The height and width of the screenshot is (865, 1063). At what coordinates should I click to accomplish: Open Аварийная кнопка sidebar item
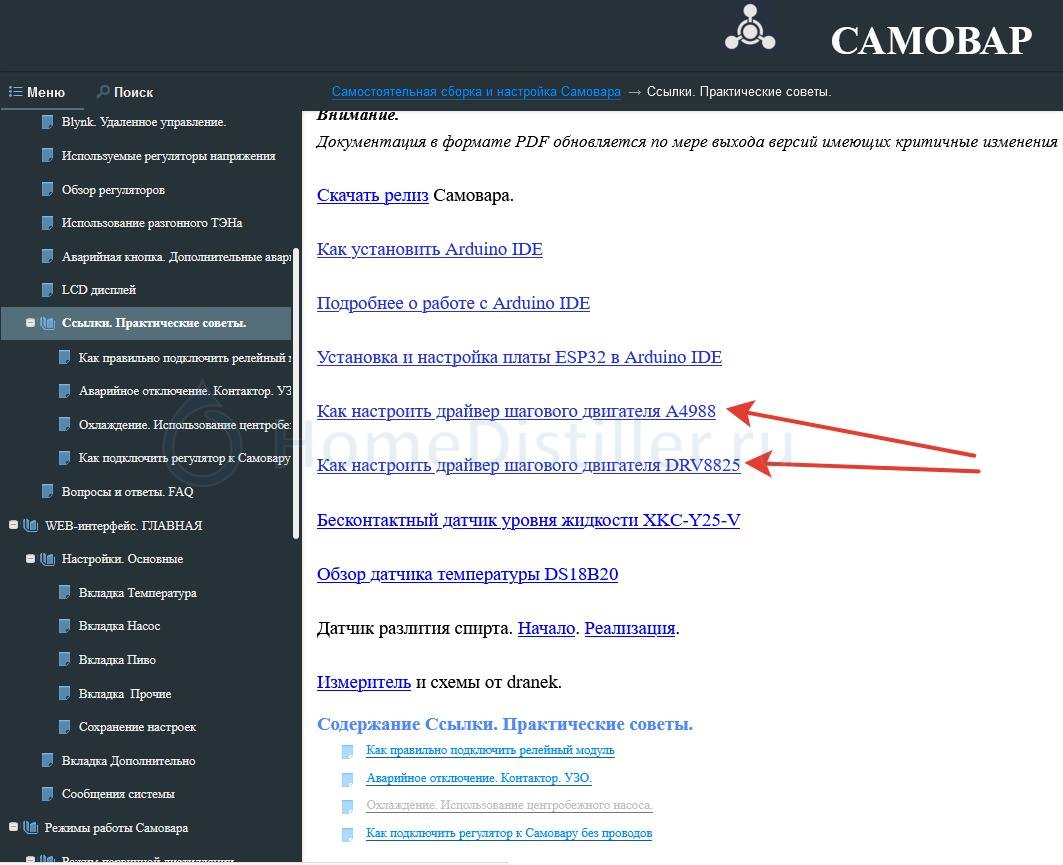(176, 257)
